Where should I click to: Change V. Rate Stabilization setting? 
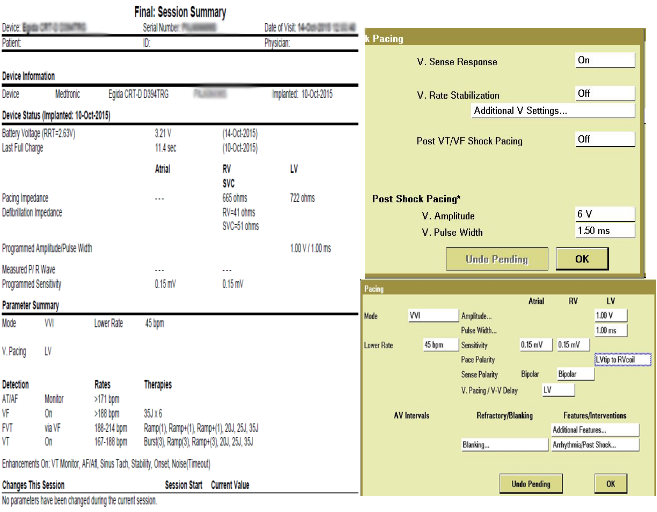tap(605, 93)
